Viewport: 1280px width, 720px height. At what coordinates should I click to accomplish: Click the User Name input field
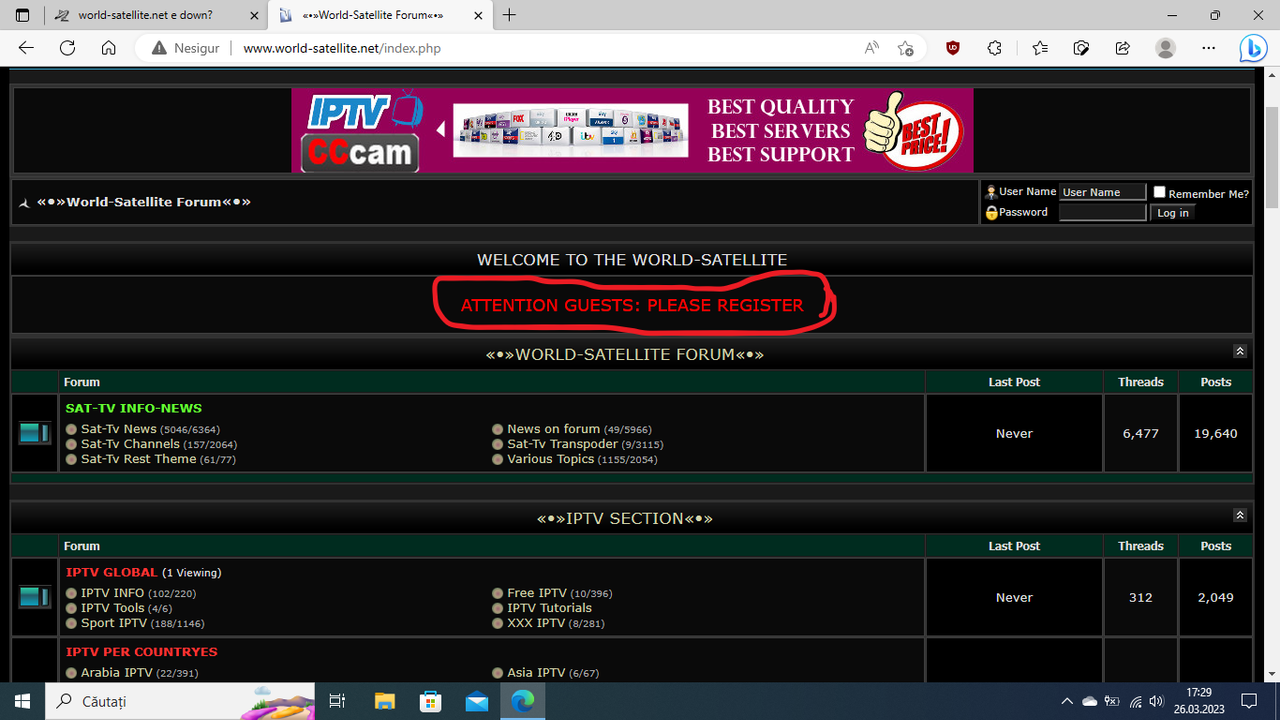tap(1102, 192)
